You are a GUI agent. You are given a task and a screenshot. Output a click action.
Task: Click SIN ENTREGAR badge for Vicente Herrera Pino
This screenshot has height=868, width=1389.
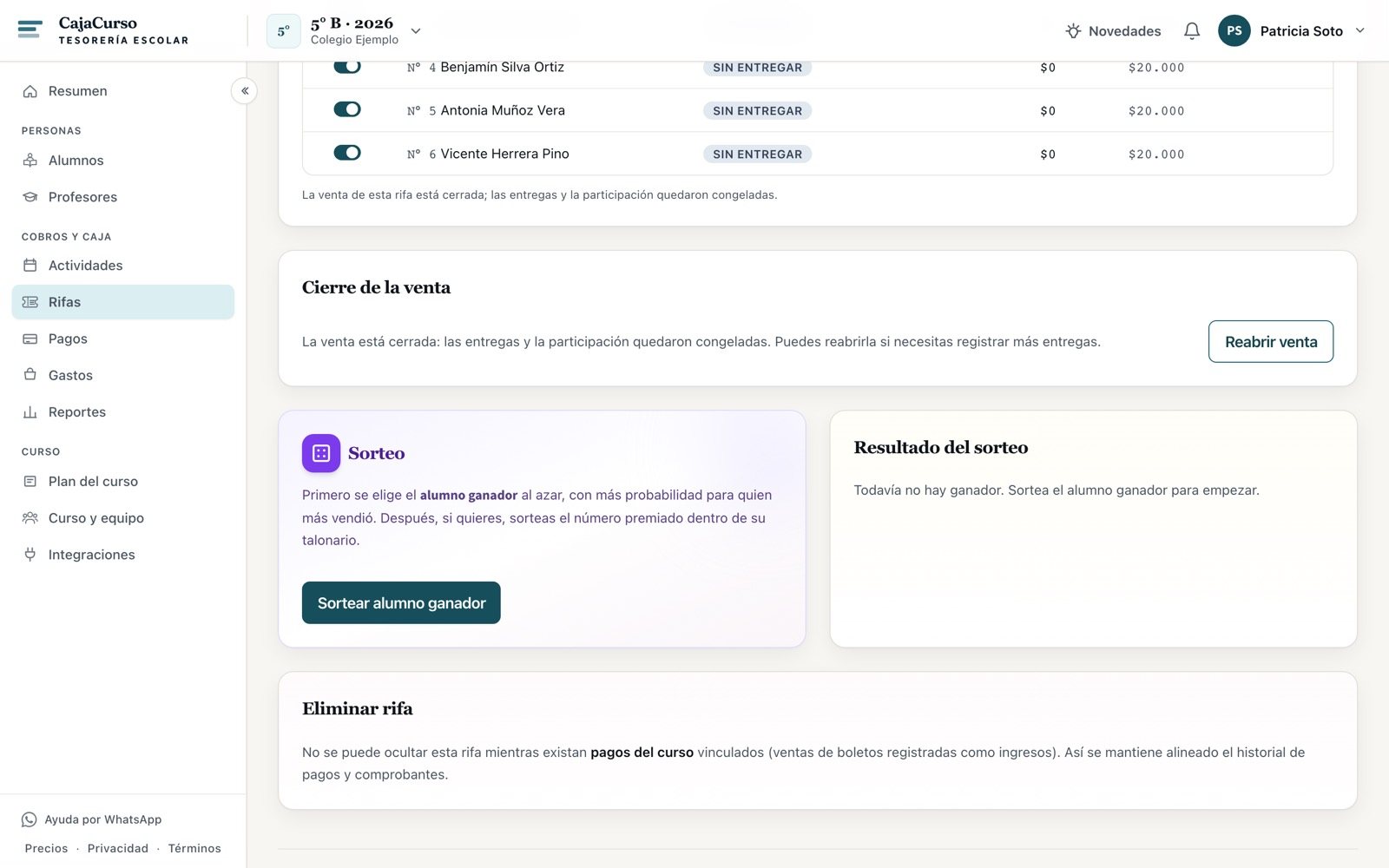[x=757, y=155]
